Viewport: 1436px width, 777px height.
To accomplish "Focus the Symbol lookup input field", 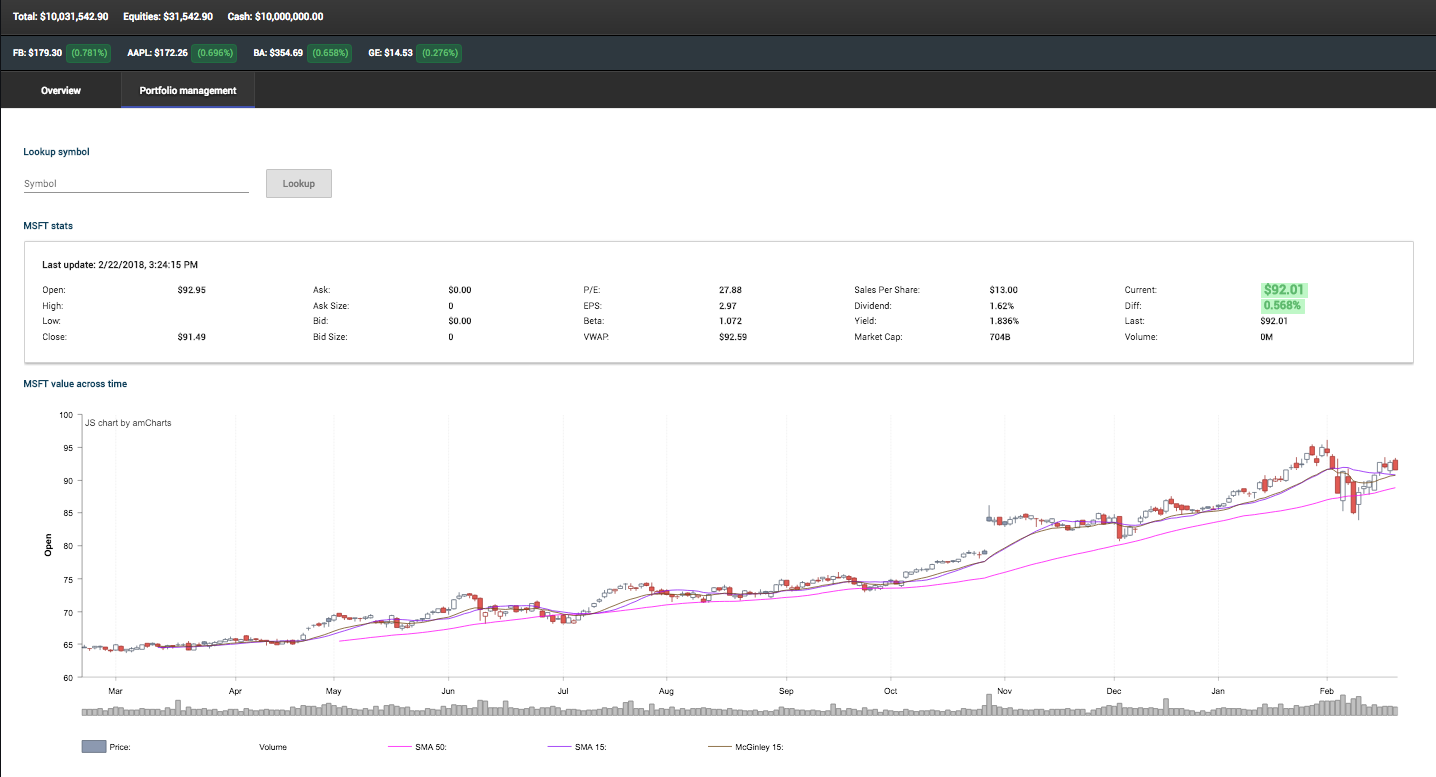I will (136, 184).
